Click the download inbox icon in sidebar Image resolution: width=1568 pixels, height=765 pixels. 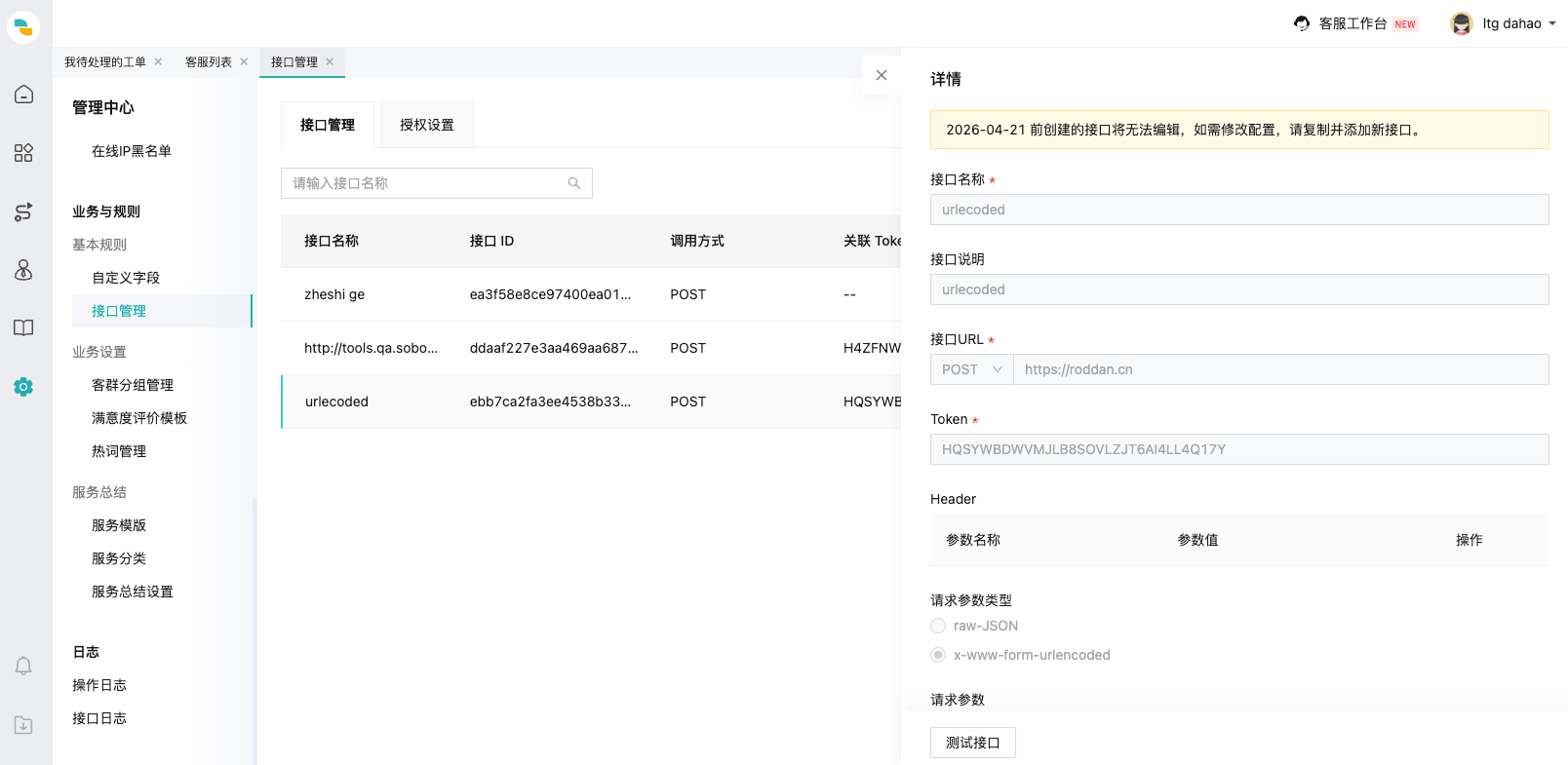tap(23, 725)
